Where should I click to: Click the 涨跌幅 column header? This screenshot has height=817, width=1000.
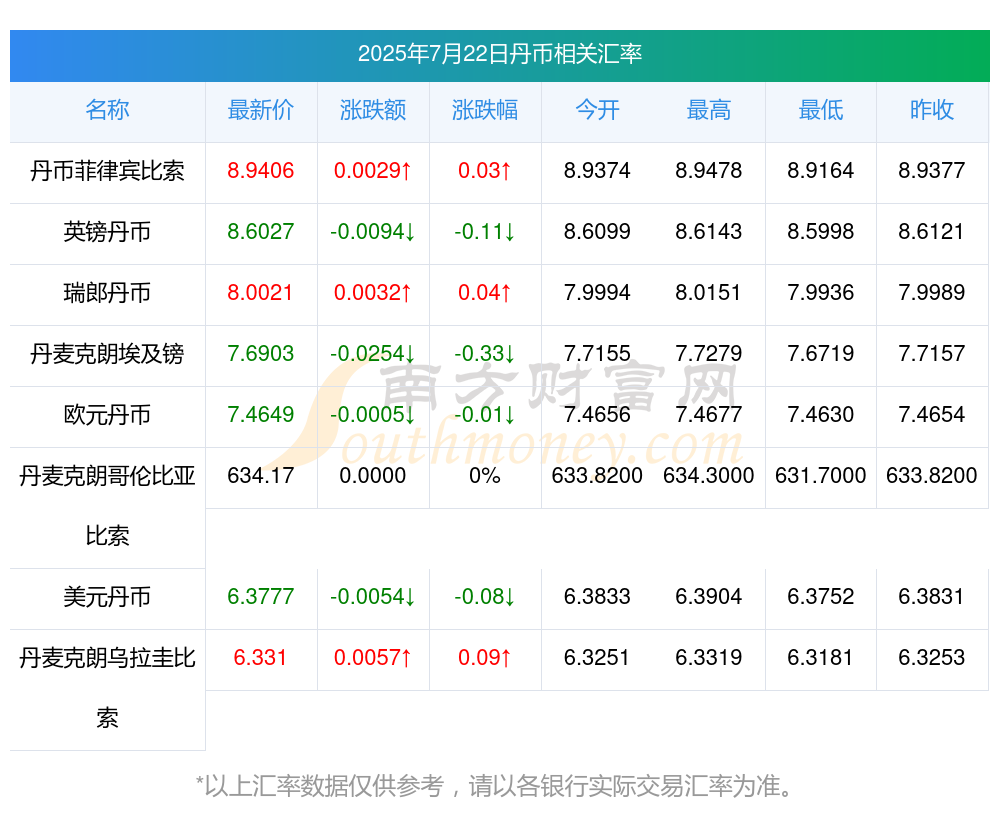click(x=485, y=110)
